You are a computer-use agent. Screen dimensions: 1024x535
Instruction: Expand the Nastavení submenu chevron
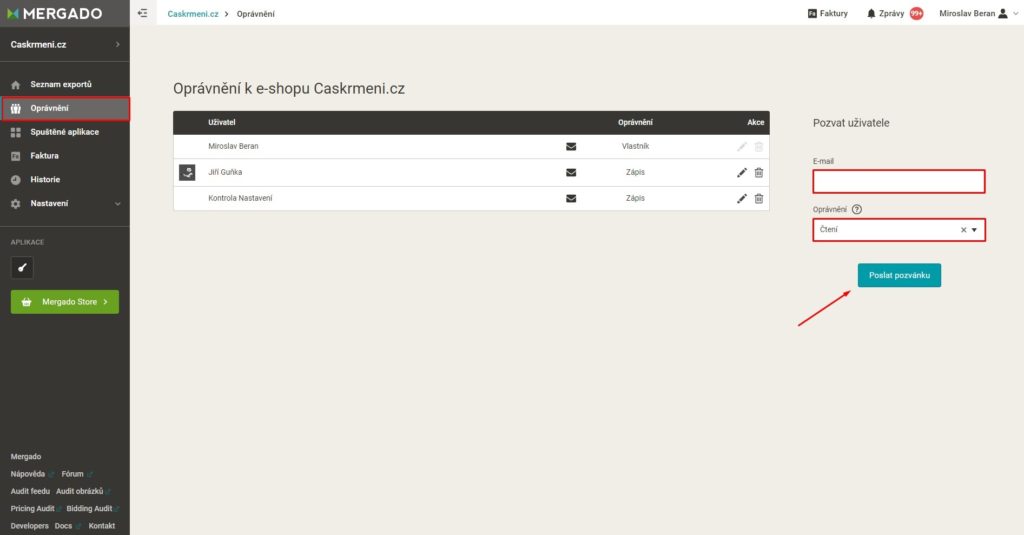118,204
